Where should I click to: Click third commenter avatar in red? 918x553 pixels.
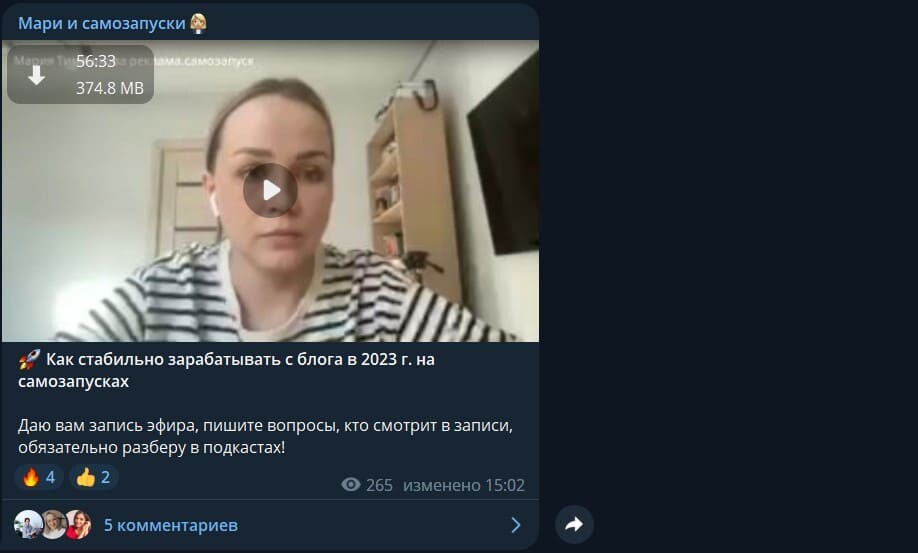tap(79, 524)
